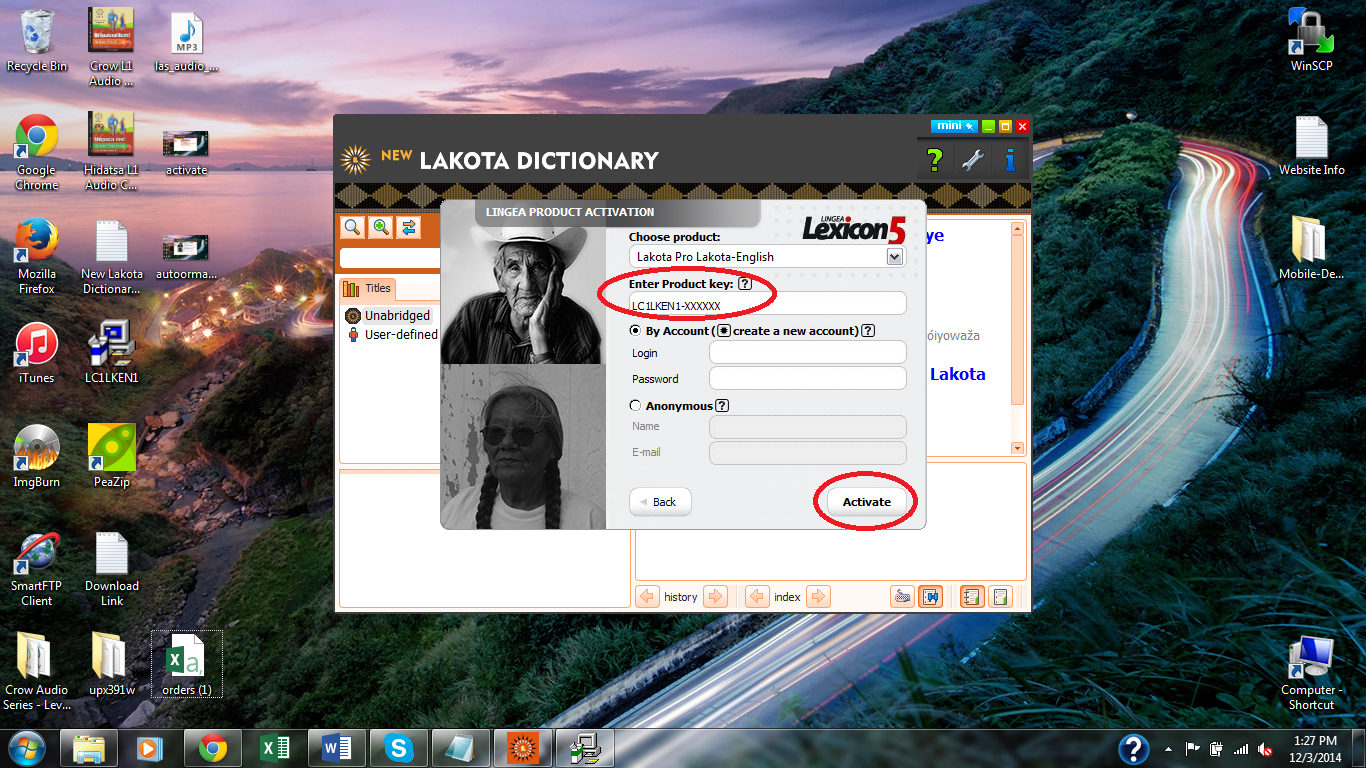Select the Google Chrome desktop shortcut
Viewport: 1366px width, 768px height.
[x=37, y=152]
